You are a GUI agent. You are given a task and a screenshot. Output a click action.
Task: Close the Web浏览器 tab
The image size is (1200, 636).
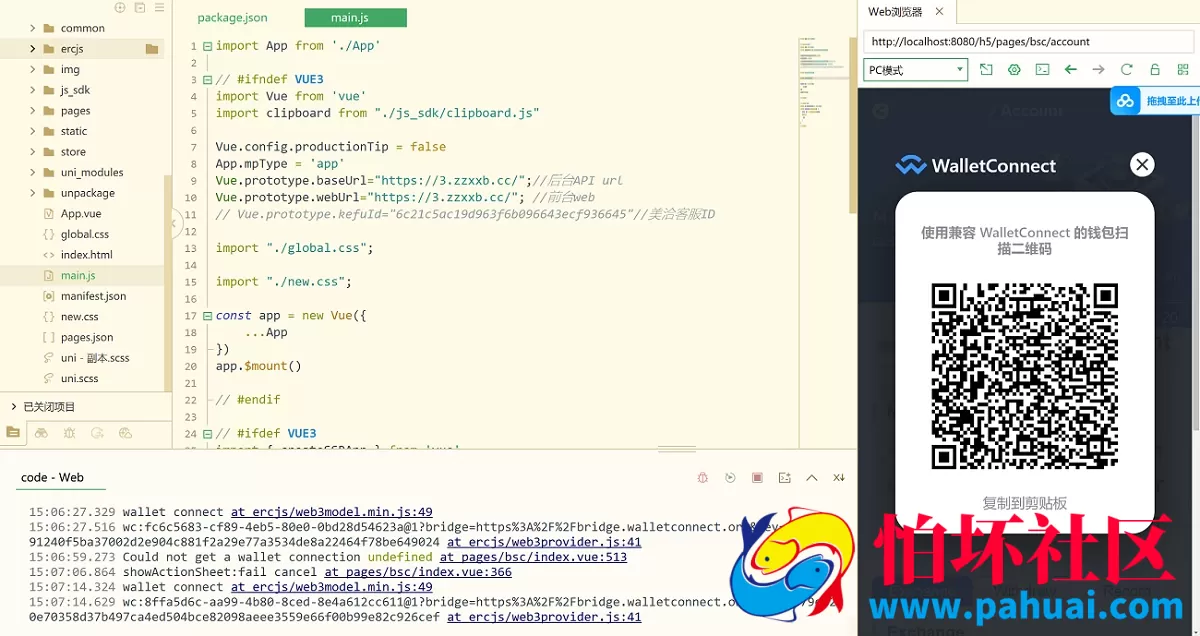click(940, 12)
